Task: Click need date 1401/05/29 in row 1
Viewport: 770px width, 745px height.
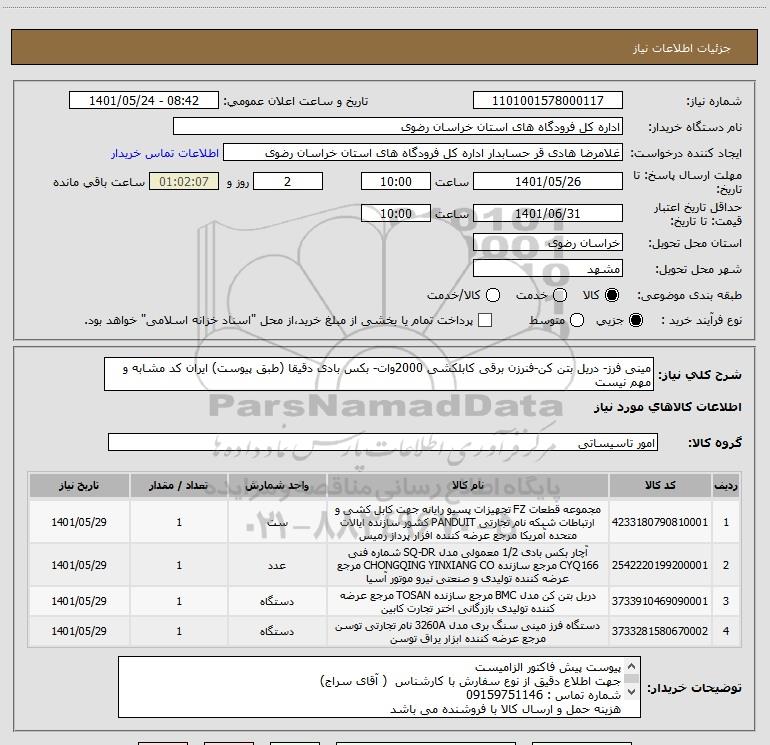Action: tap(79, 522)
